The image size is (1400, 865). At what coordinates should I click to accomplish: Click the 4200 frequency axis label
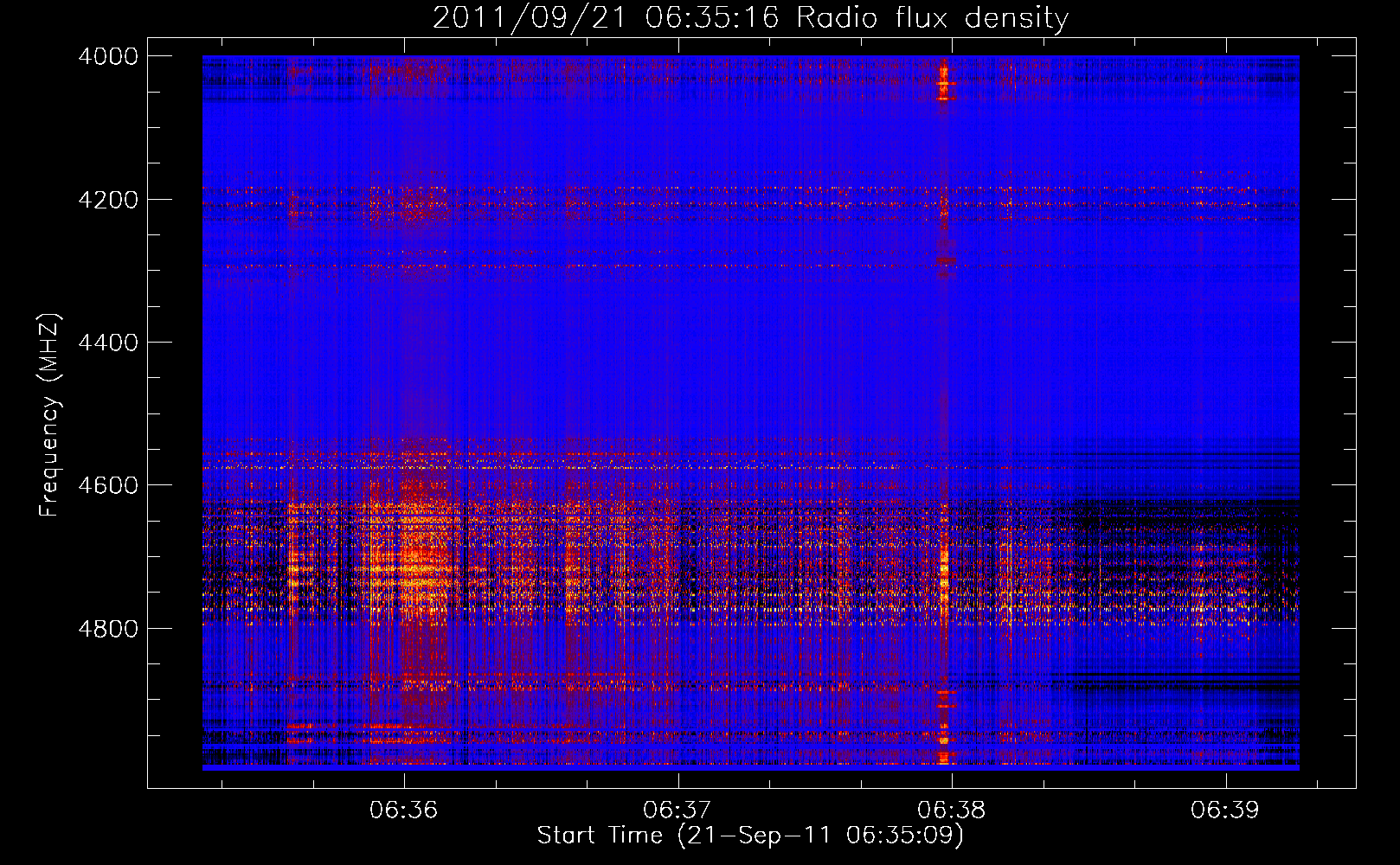[x=108, y=200]
